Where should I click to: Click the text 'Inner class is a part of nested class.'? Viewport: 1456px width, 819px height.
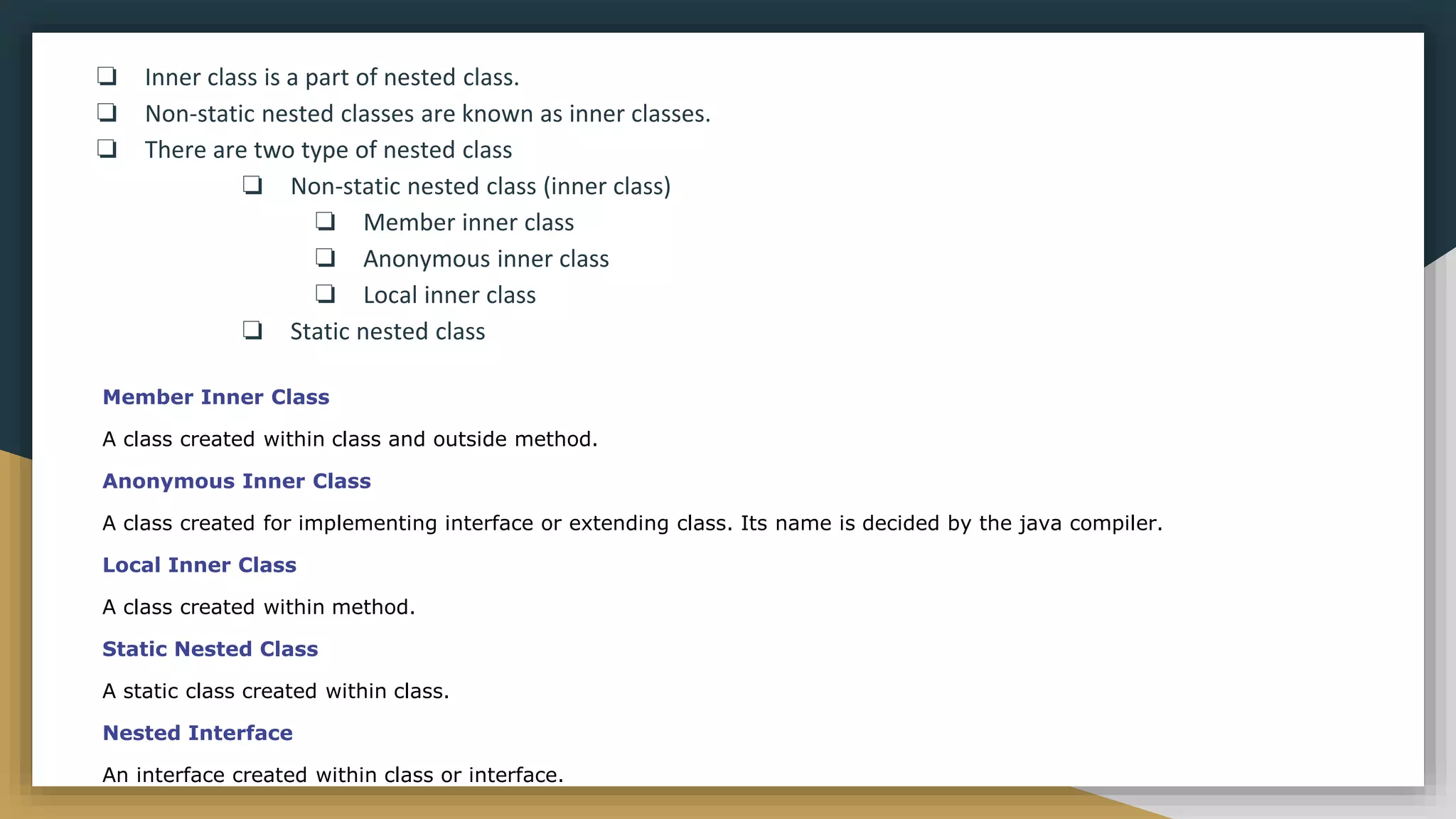[332, 77]
